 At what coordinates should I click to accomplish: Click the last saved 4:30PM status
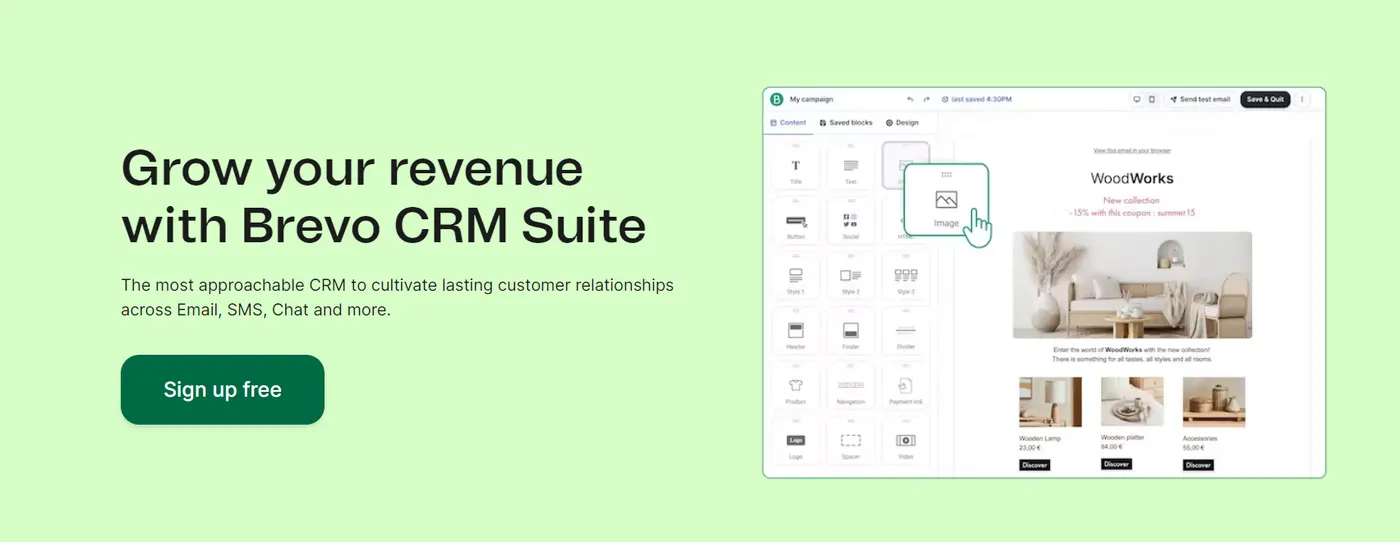pyautogui.click(x=977, y=99)
